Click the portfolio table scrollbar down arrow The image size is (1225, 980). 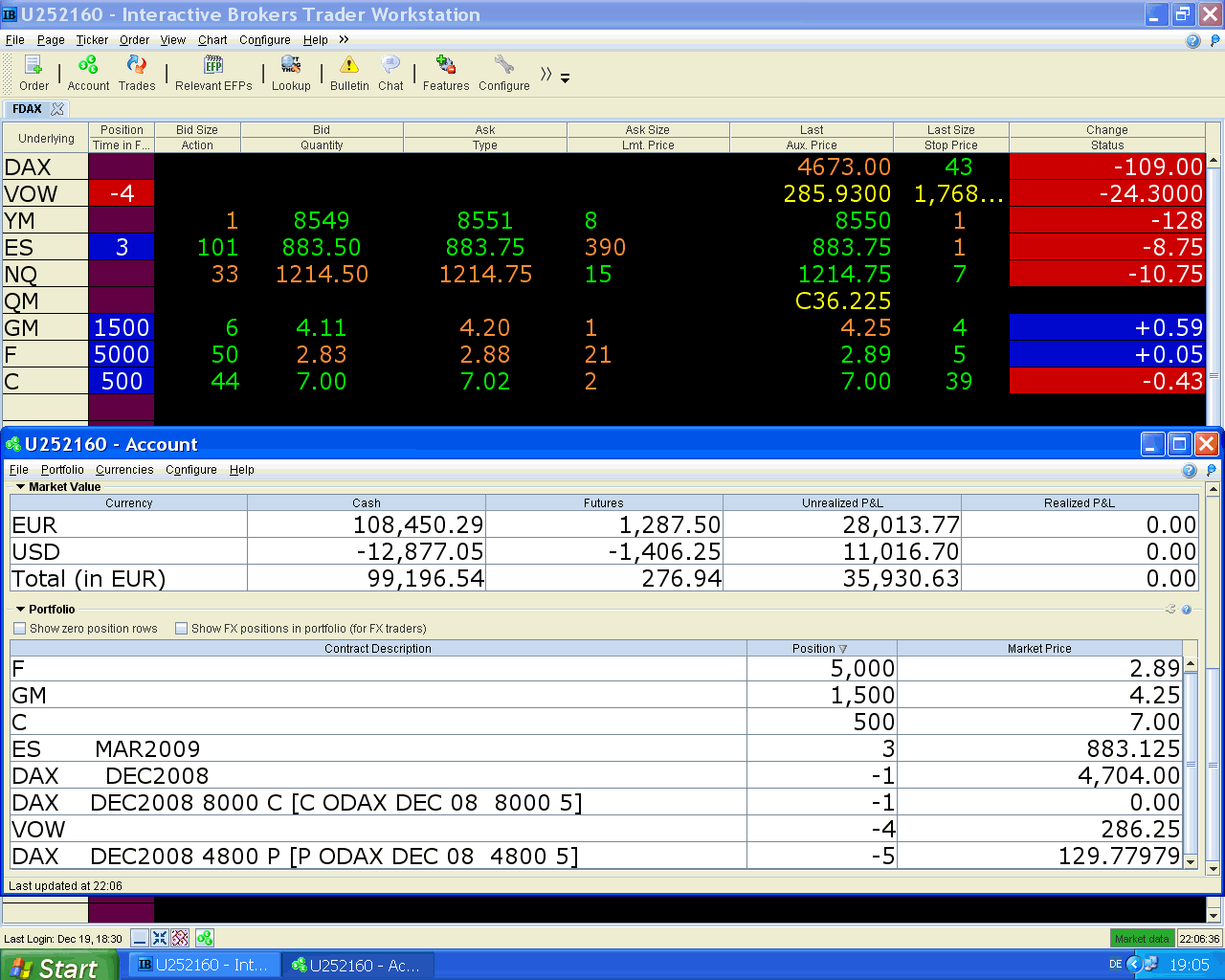click(1191, 861)
